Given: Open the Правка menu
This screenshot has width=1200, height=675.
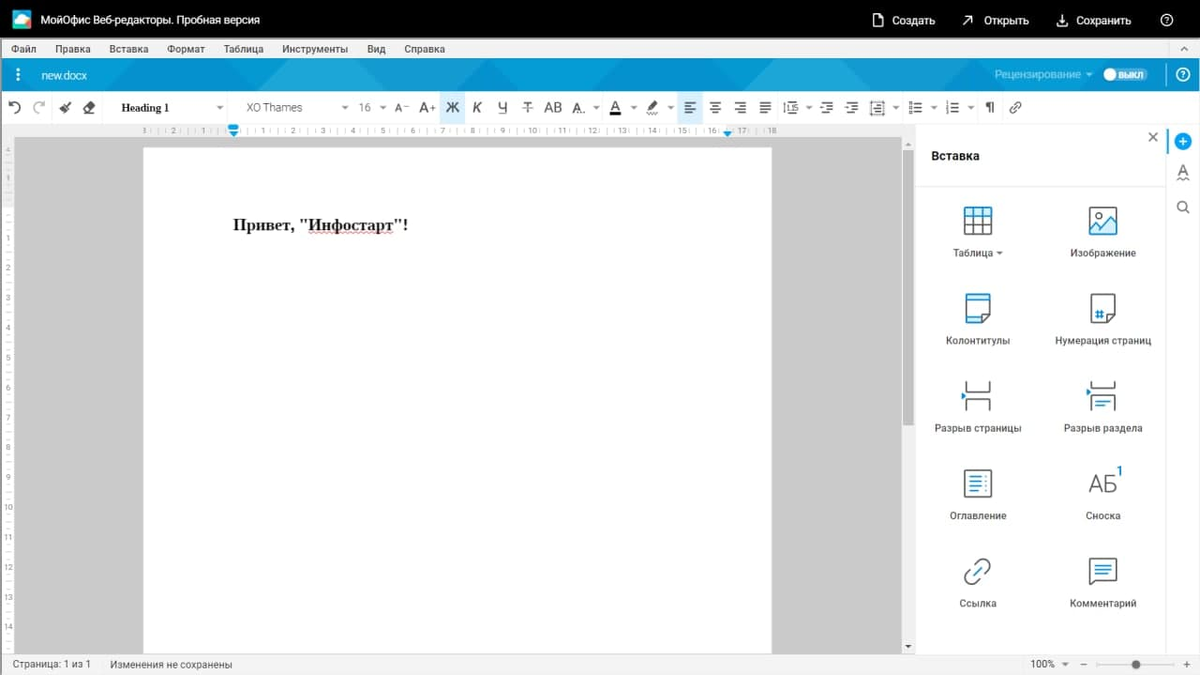Looking at the screenshot, I should 73,49.
